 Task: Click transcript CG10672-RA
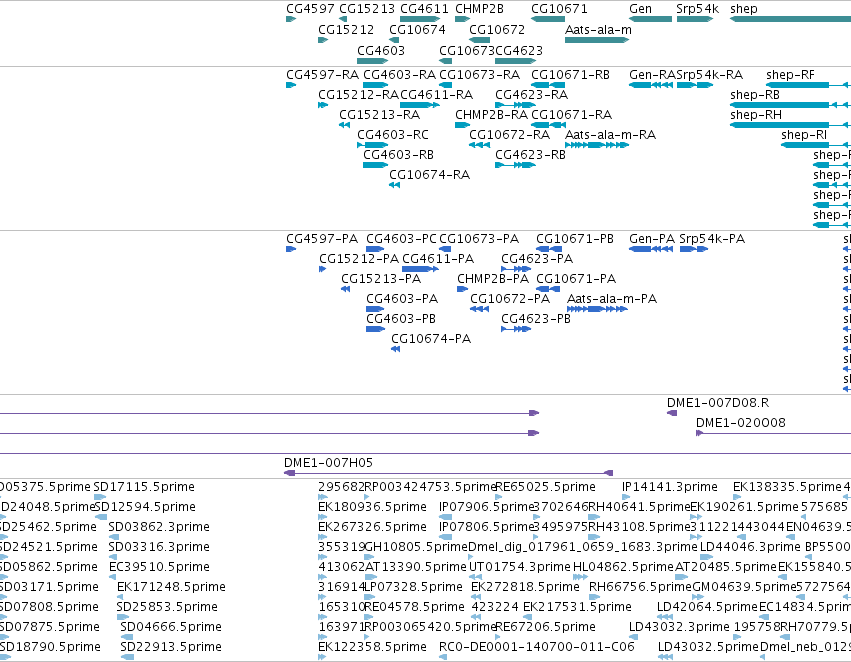pyautogui.click(x=510, y=135)
